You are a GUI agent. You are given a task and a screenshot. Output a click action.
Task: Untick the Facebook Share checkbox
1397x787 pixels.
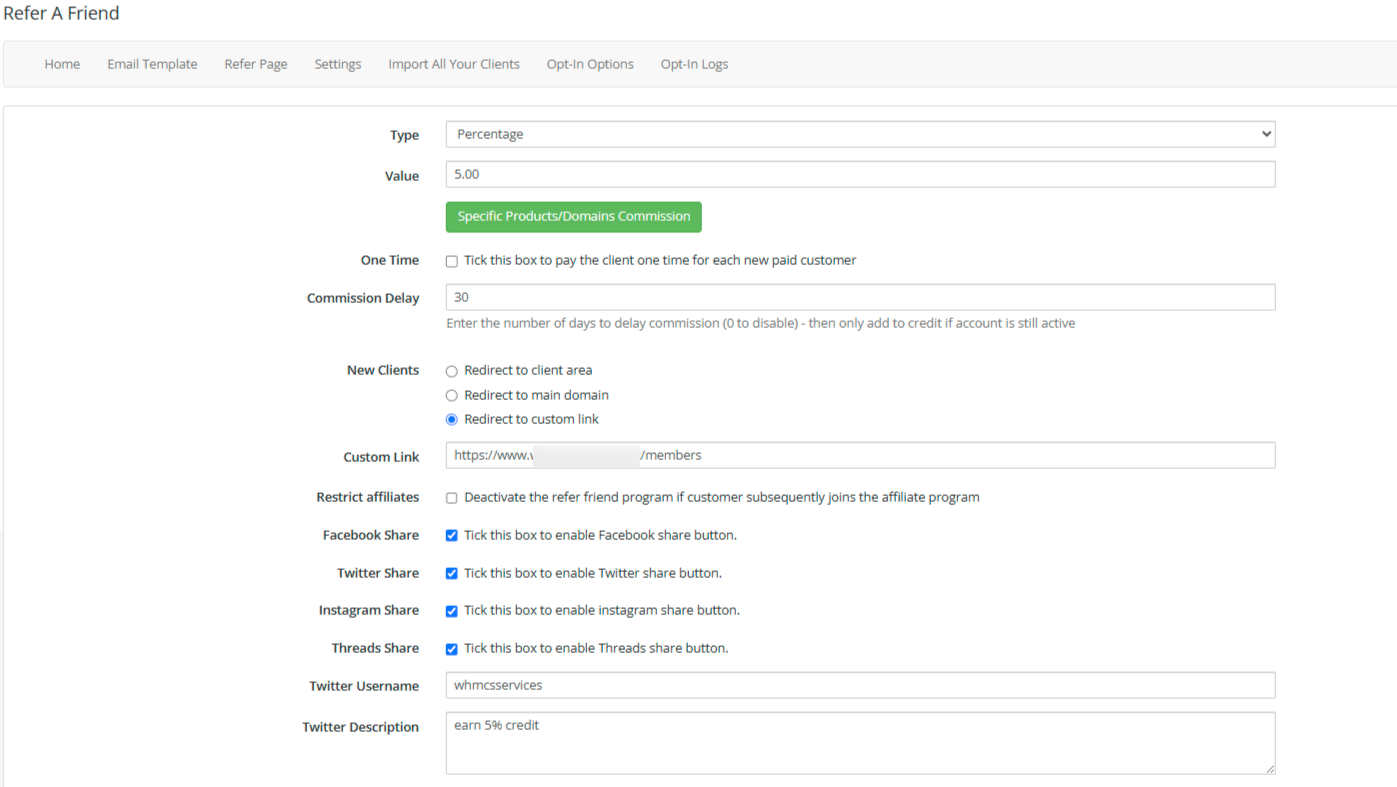click(452, 536)
